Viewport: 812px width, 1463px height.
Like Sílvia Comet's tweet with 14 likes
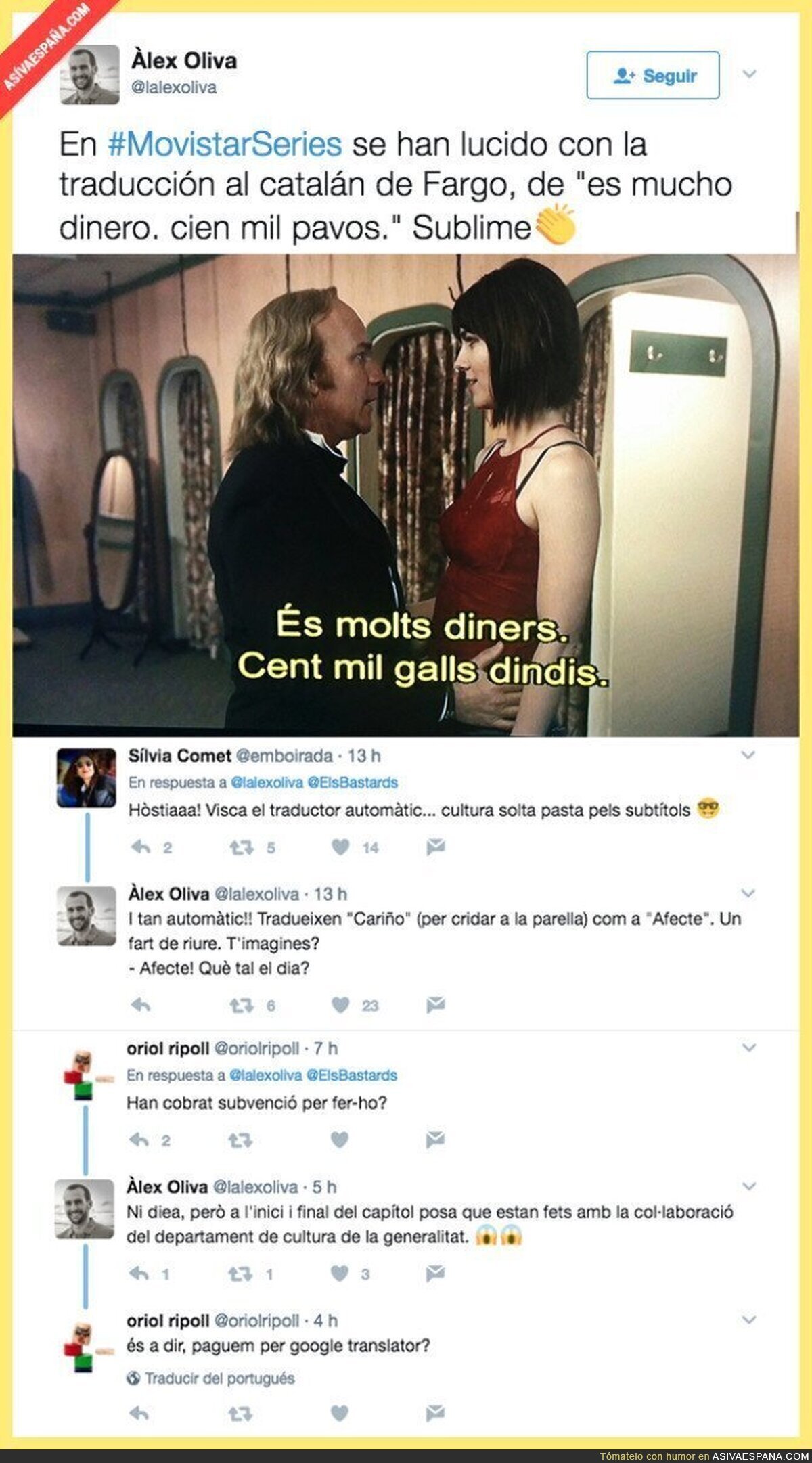pyautogui.click(x=340, y=847)
